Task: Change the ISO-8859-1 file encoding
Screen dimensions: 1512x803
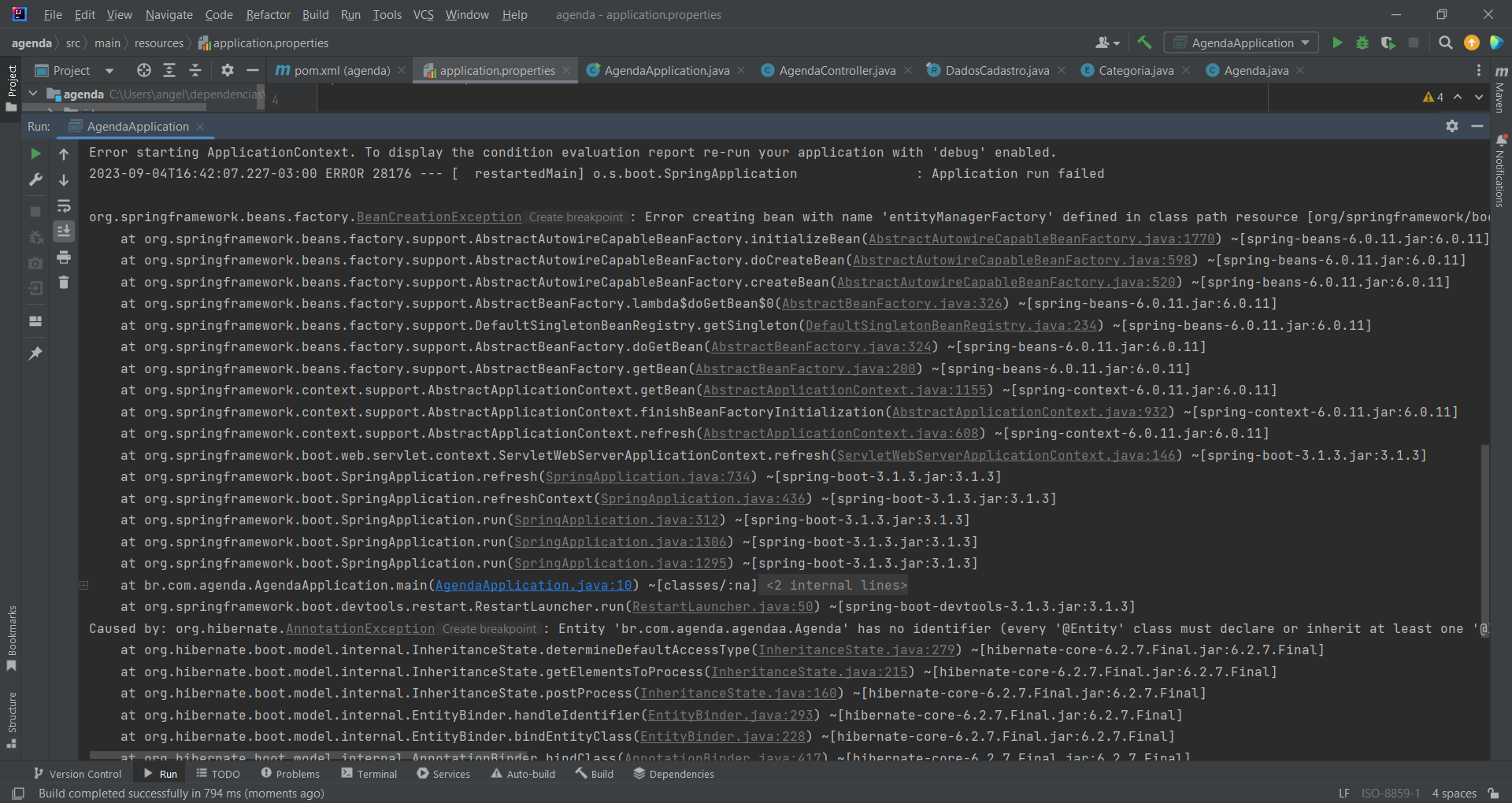Action: 1391,793
